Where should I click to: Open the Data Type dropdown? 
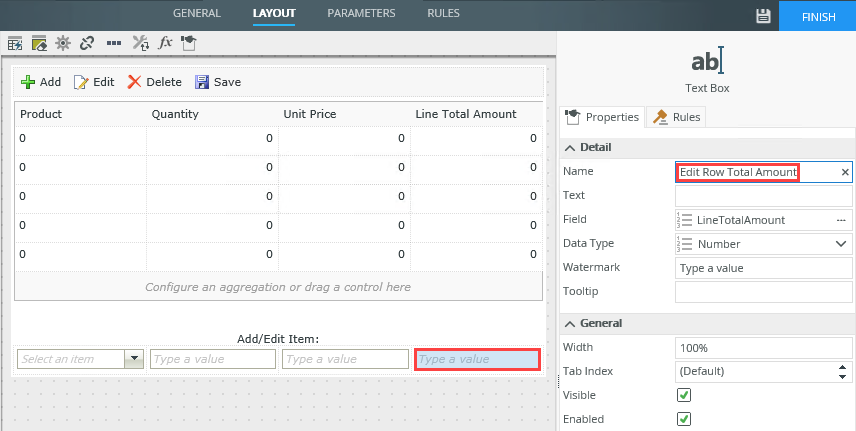tap(840, 244)
